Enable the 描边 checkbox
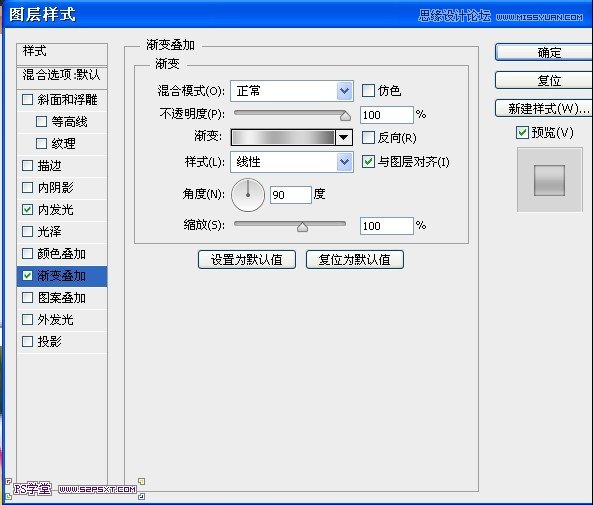Viewport: 593px width, 505px height. (27, 165)
